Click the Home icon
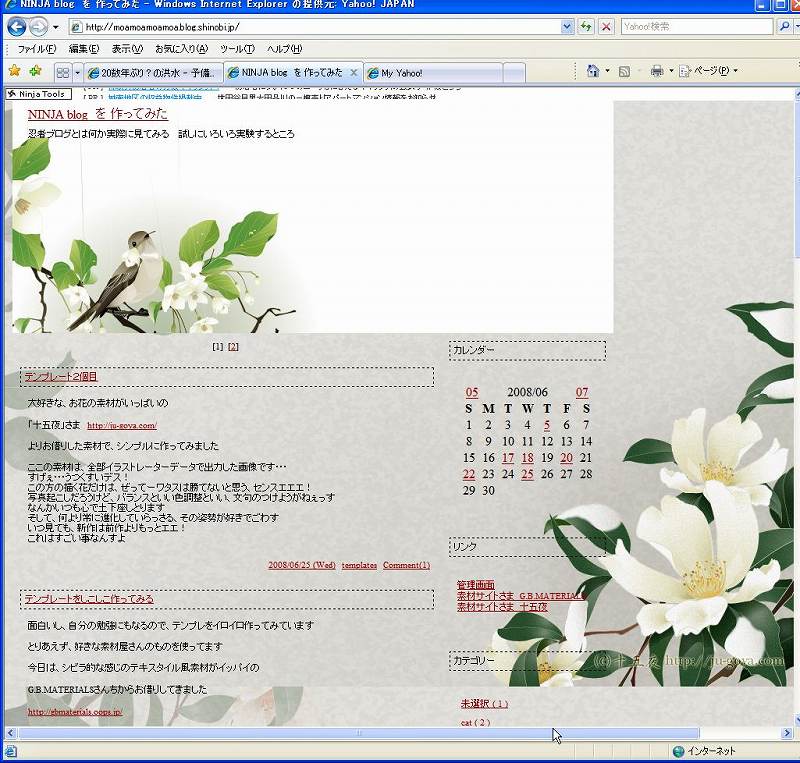This screenshot has width=800, height=763. click(x=592, y=71)
